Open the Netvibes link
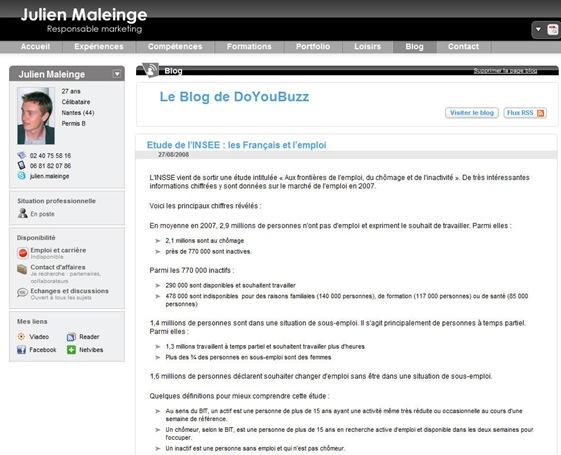Screen dimensions: 561x455 [x=91, y=349]
